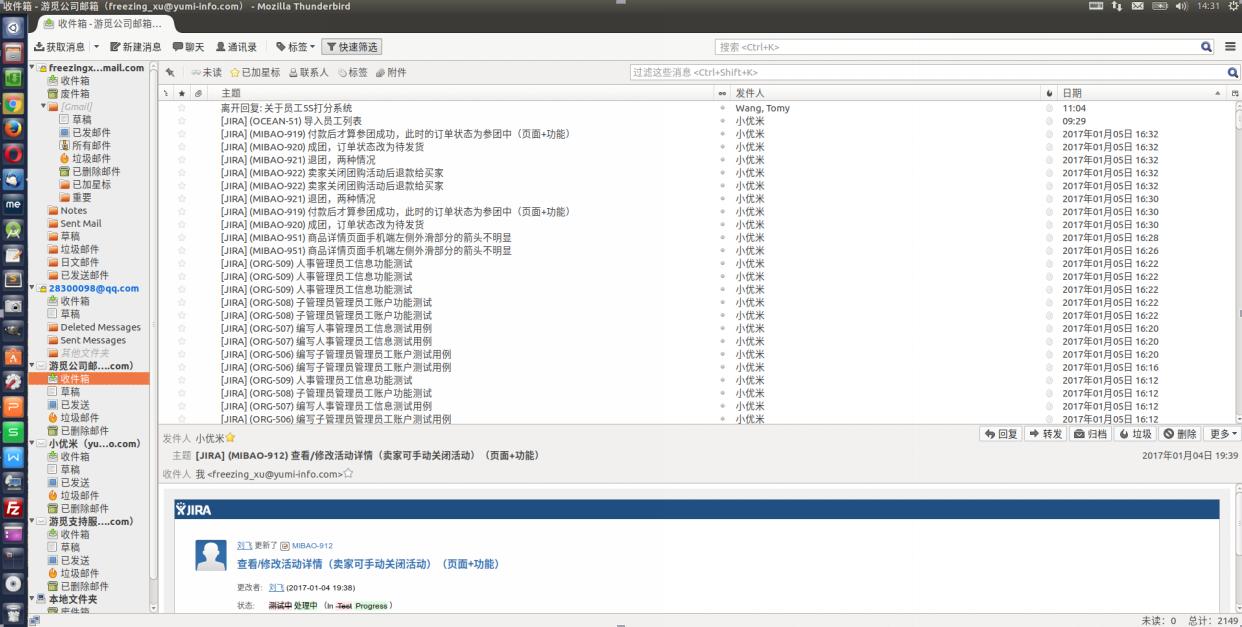Archive the open message using 归档 icon

1093,434
